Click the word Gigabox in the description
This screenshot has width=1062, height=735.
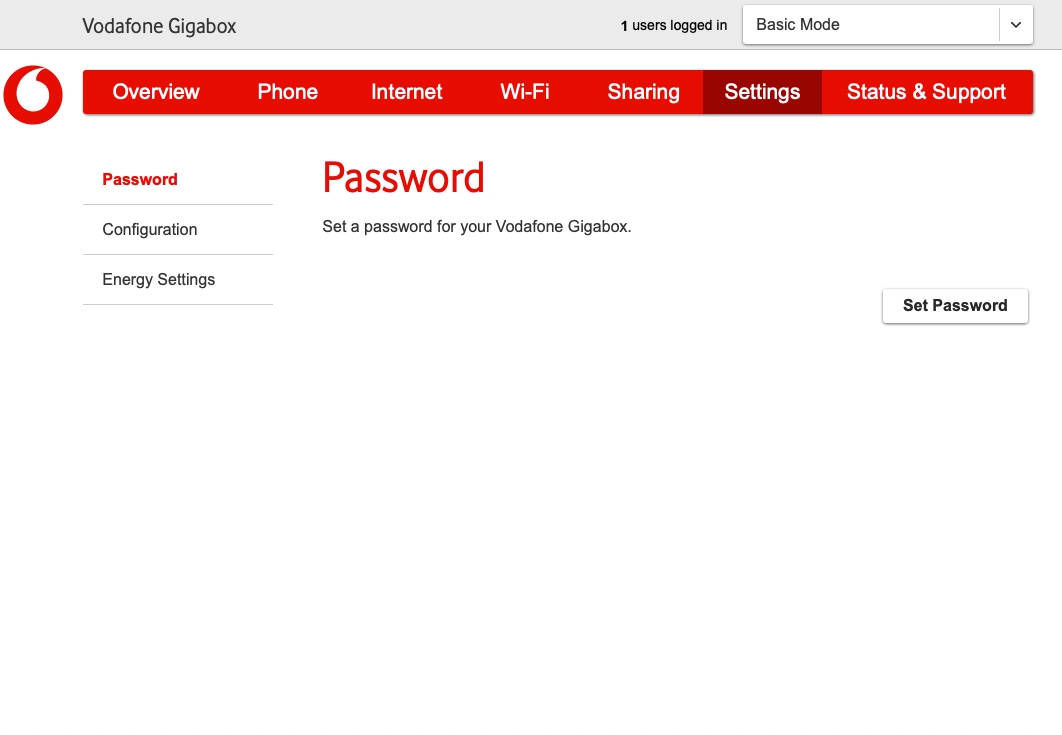pyautogui.click(x=598, y=227)
